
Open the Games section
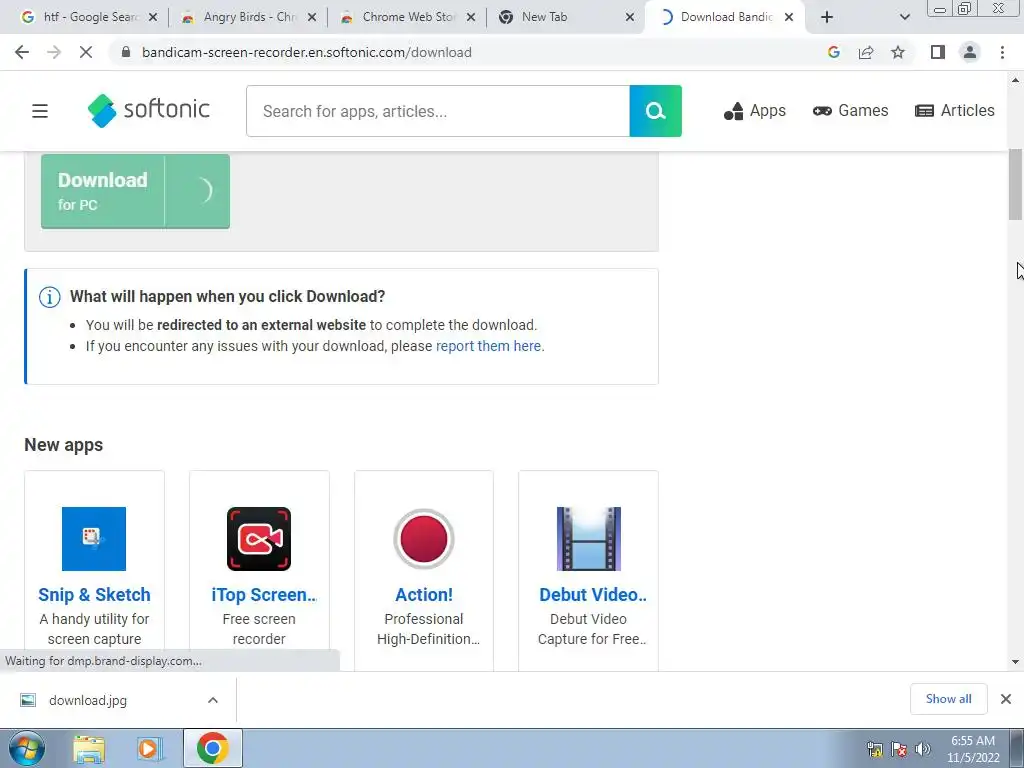pos(850,110)
